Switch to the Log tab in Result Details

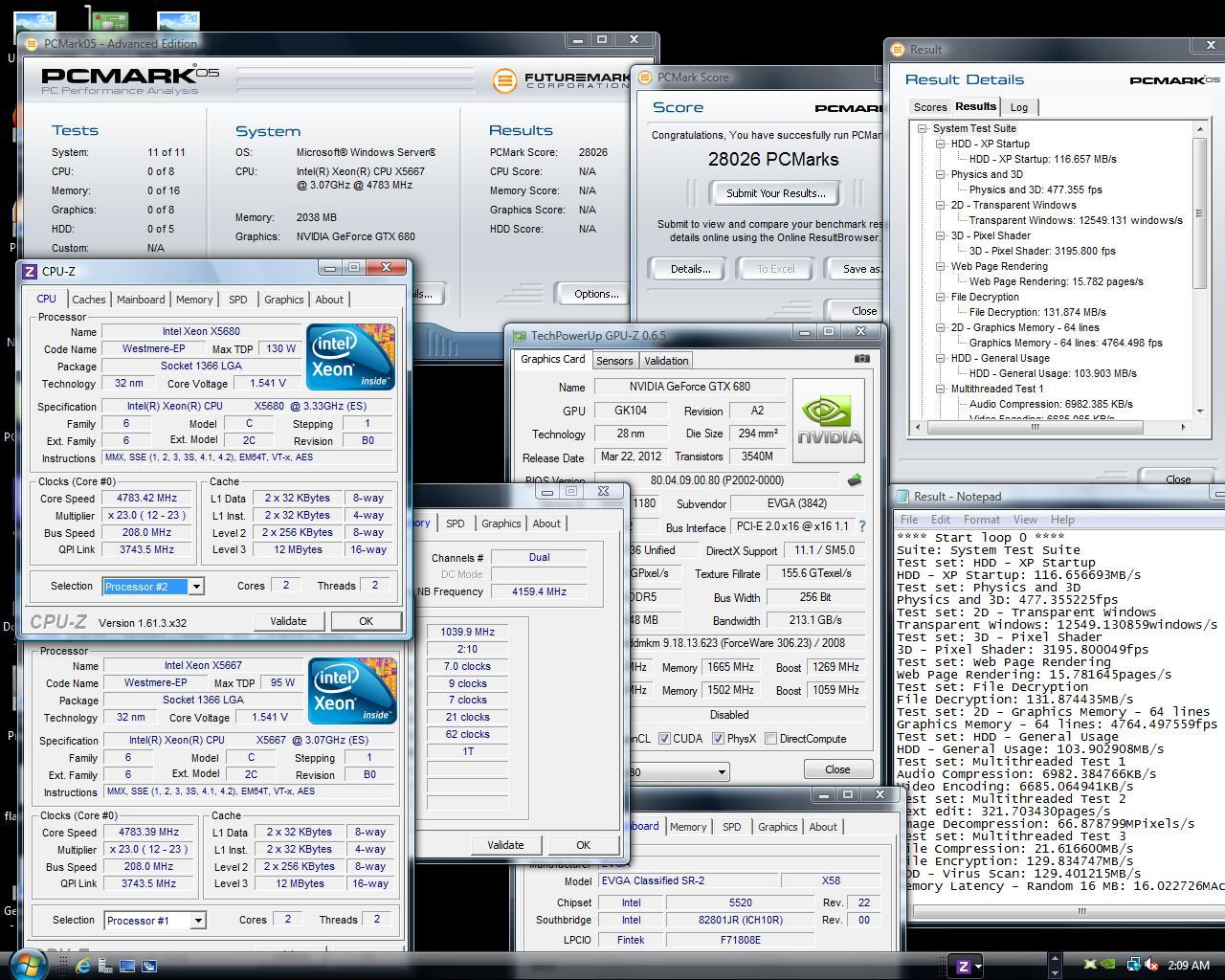coord(1019,107)
